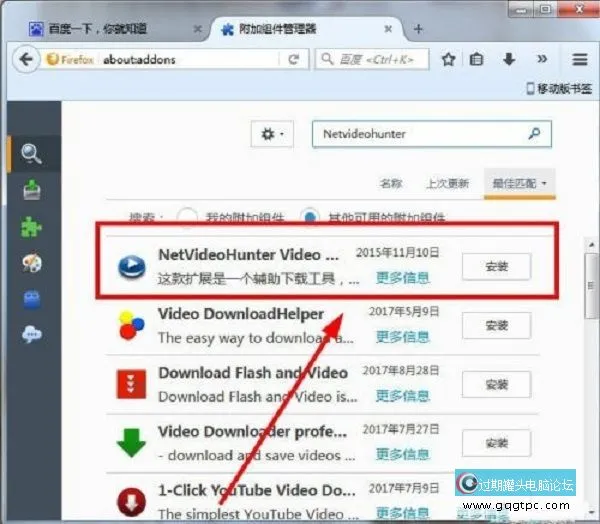Select the 我的附加组件 radio button
The image size is (600, 524).
coord(187,217)
